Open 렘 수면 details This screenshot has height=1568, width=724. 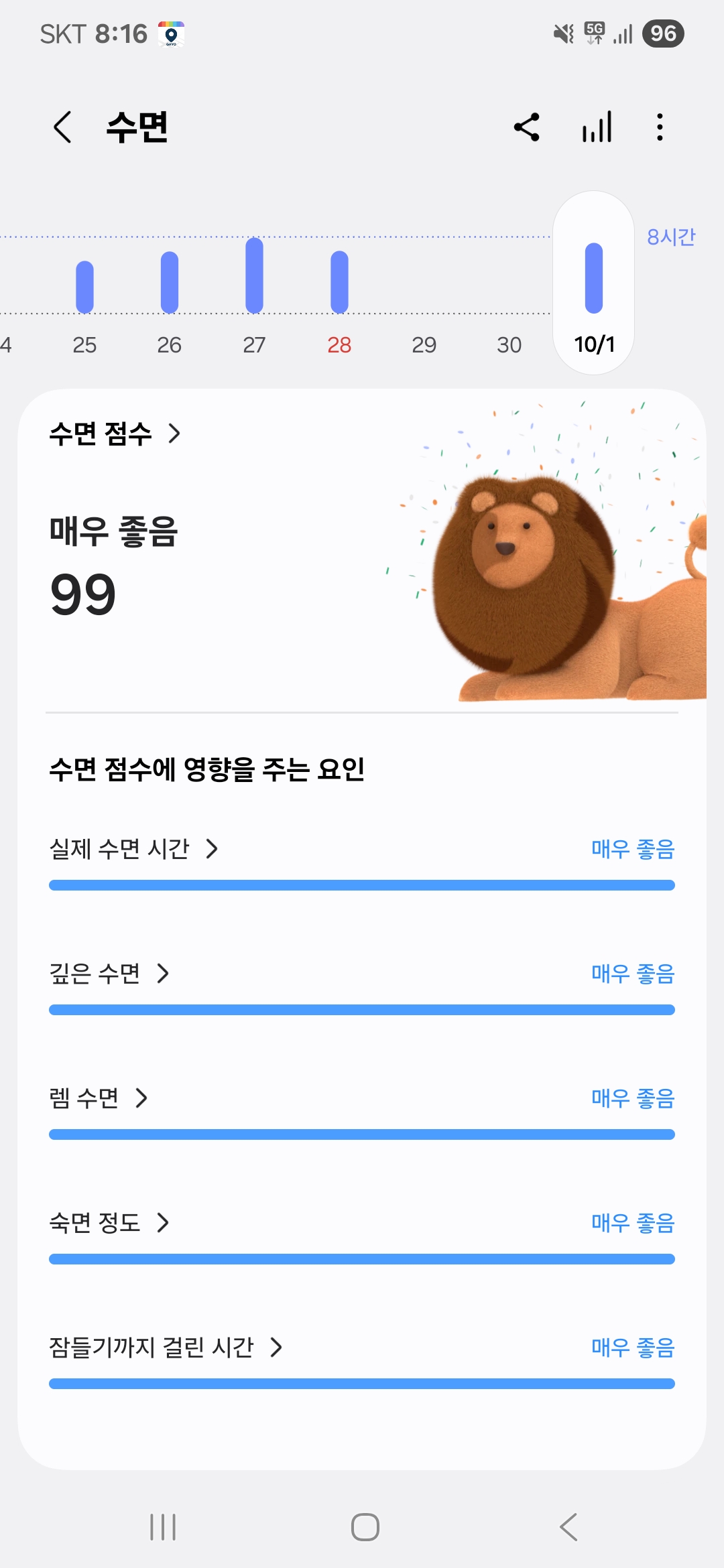click(x=99, y=1098)
